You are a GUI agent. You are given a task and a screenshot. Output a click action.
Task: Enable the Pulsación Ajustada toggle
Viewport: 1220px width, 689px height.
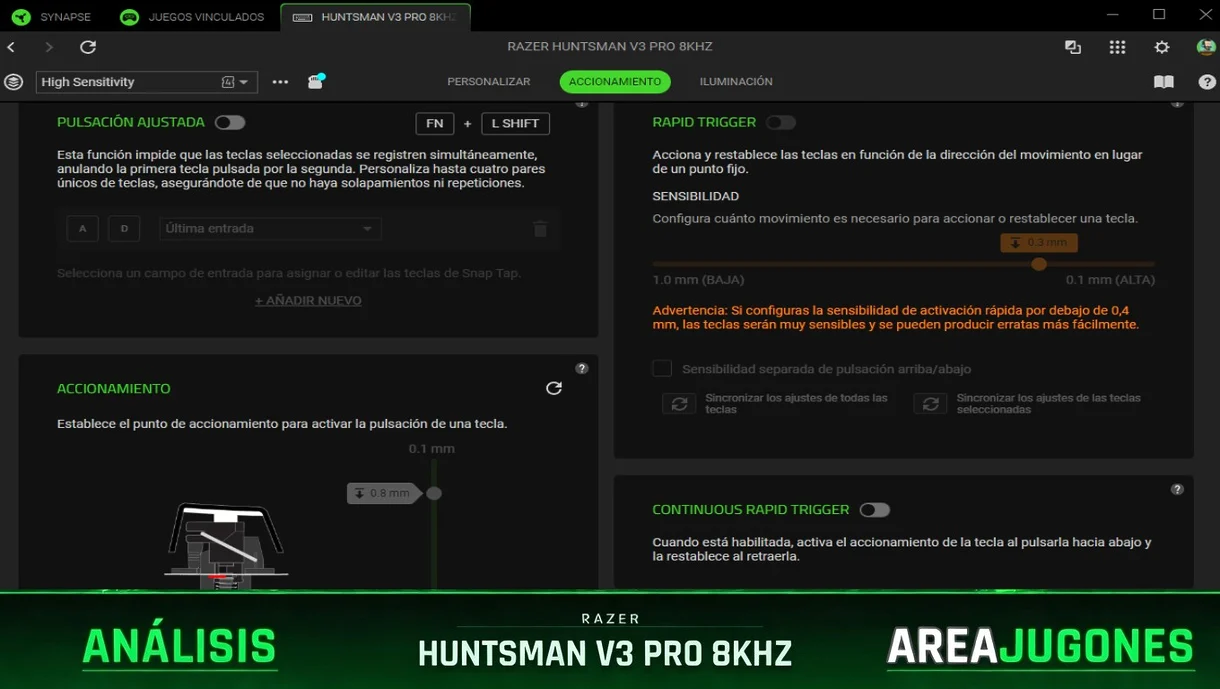tap(230, 123)
